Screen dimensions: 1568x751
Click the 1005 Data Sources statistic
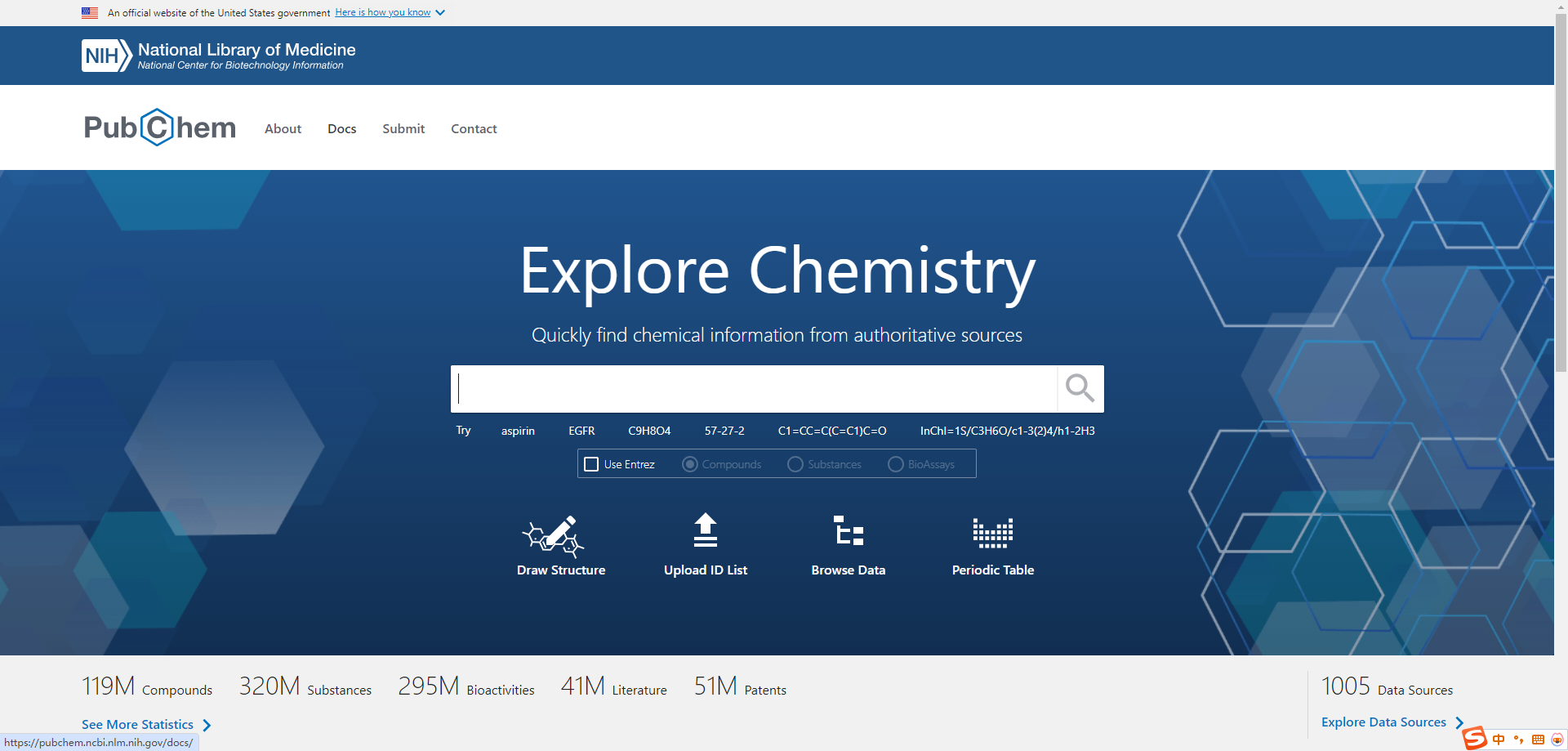pos(1388,686)
